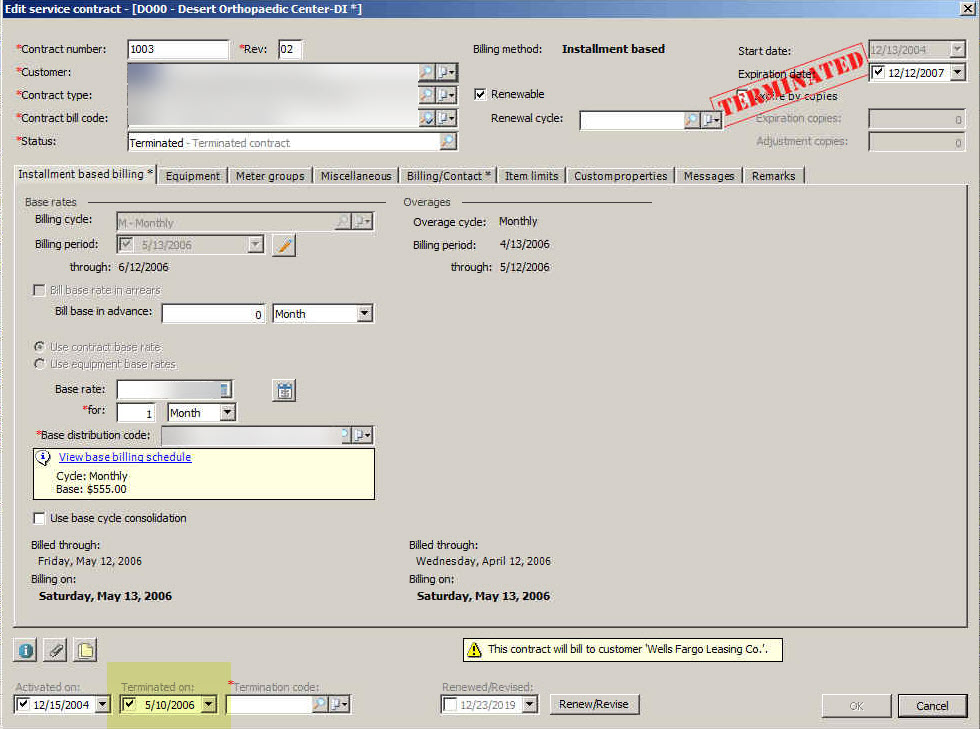Toggle the Use base cycle consolidation checkbox
The width and height of the screenshot is (980, 729).
coord(39,518)
